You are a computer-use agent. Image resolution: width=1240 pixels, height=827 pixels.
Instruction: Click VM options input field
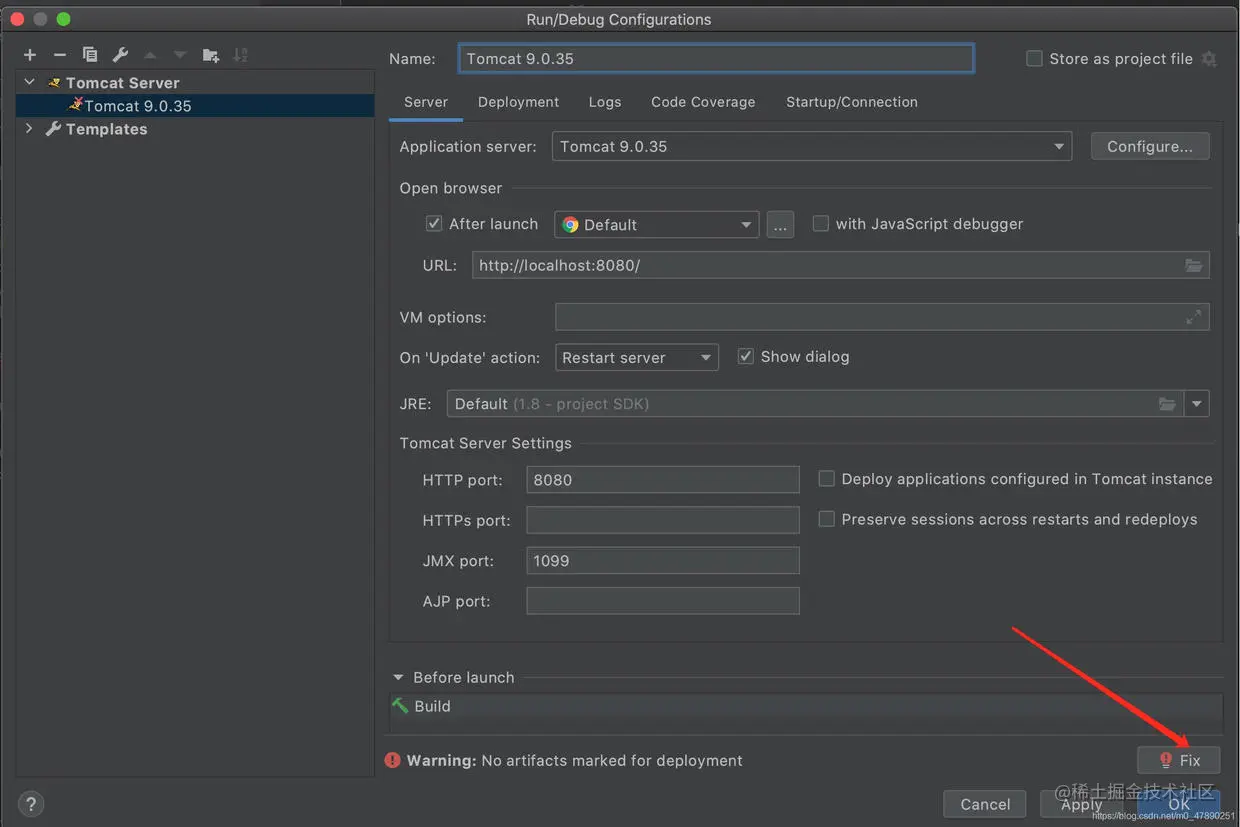(x=882, y=317)
